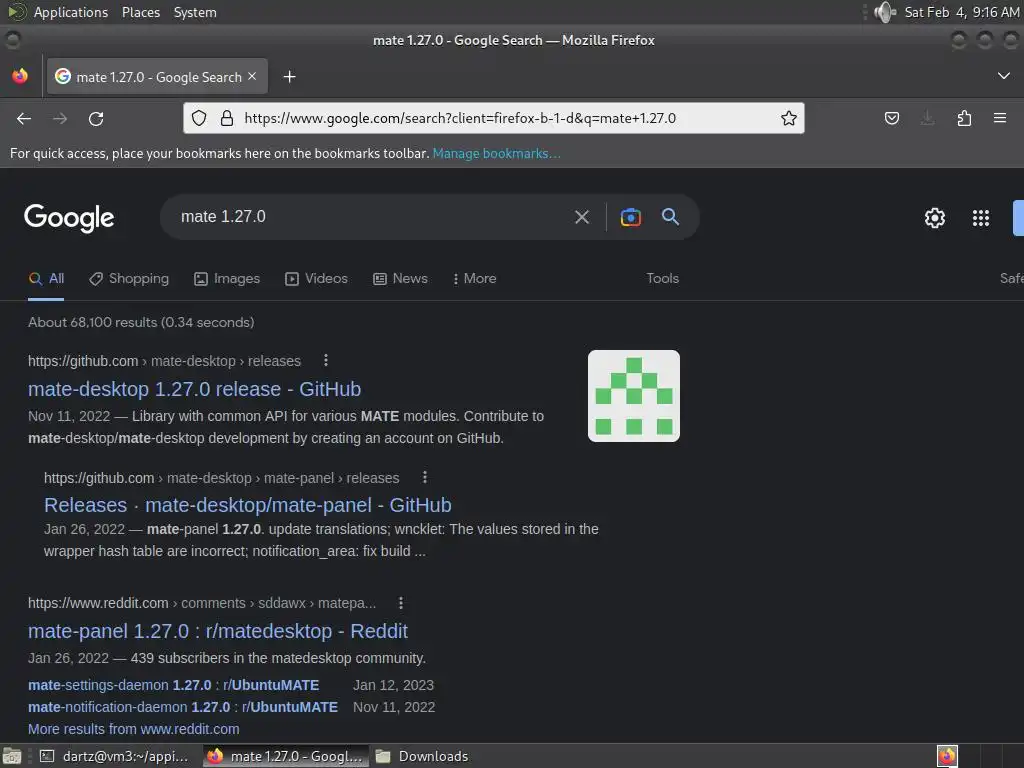Open Google settings gear icon
The height and width of the screenshot is (768, 1024).
935,217
